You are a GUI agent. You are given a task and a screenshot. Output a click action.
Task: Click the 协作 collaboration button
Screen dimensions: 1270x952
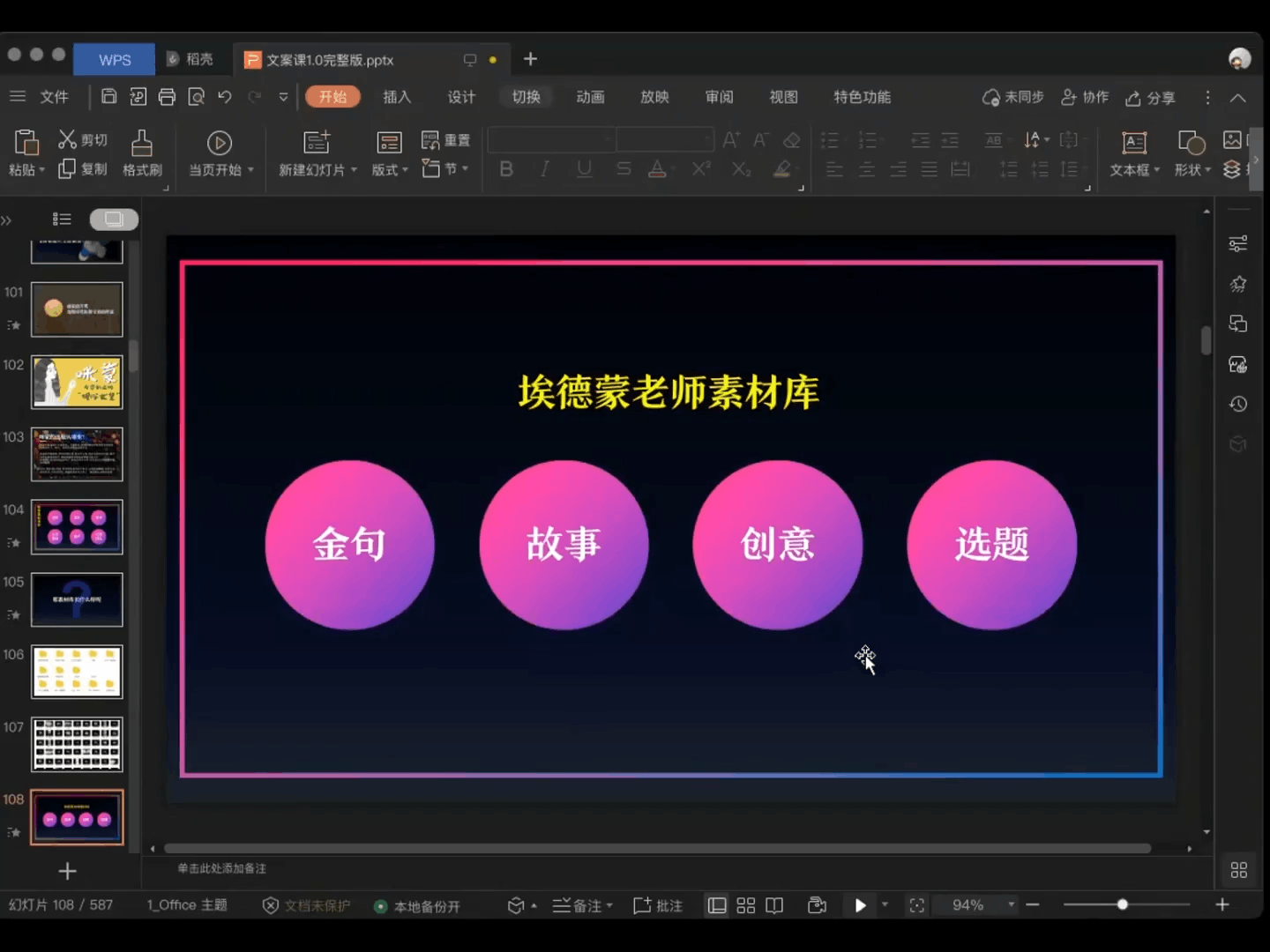1085,97
